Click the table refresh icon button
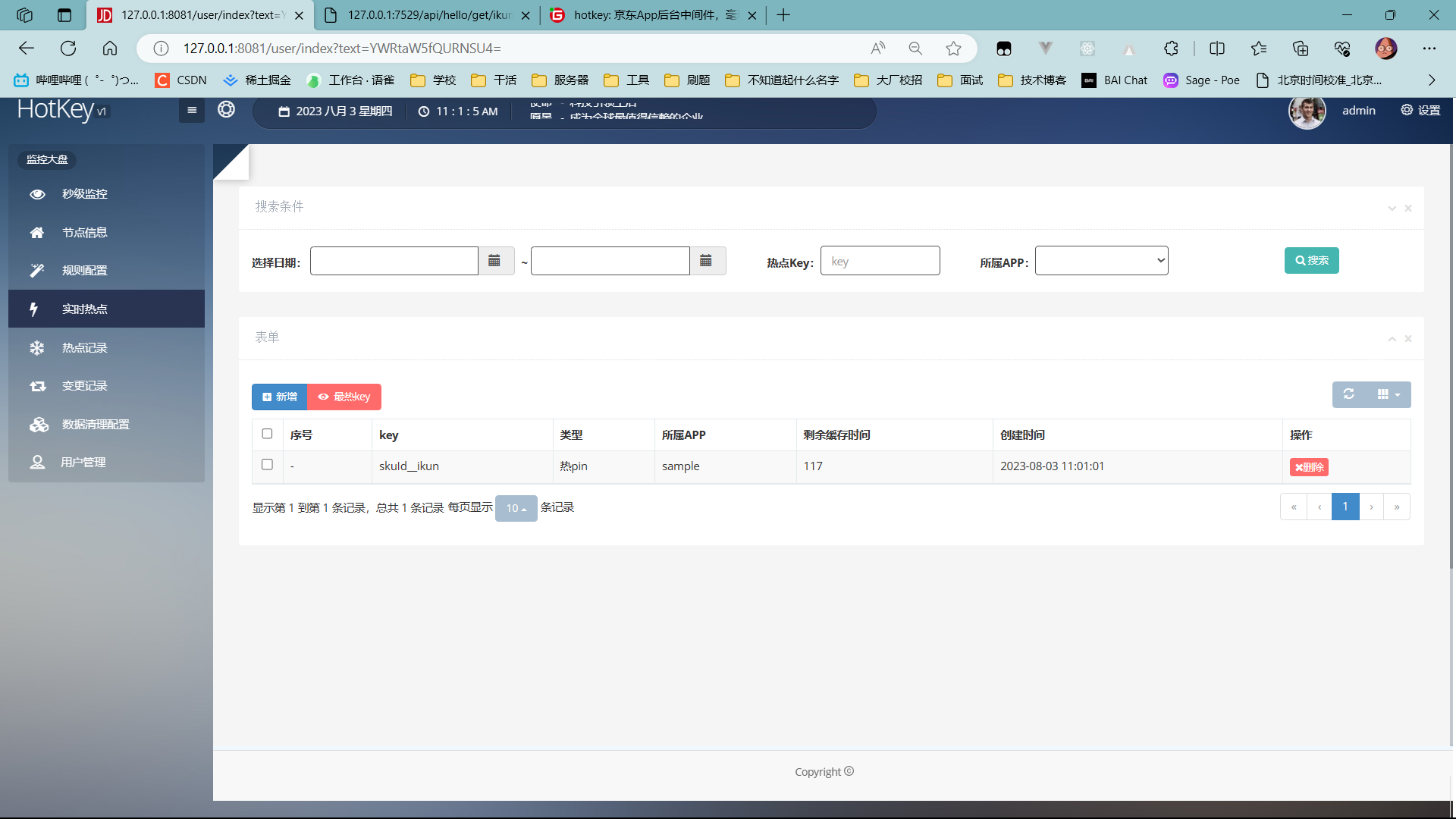The height and width of the screenshot is (819, 1456). click(1348, 394)
